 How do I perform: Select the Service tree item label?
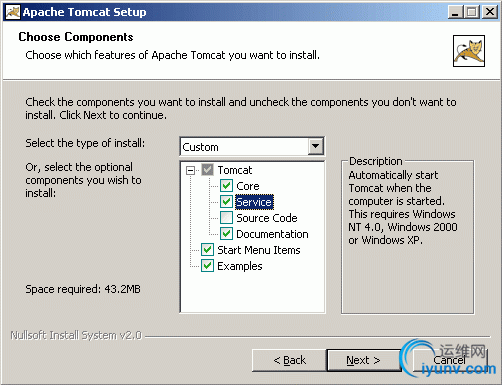[x=254, y=202]
